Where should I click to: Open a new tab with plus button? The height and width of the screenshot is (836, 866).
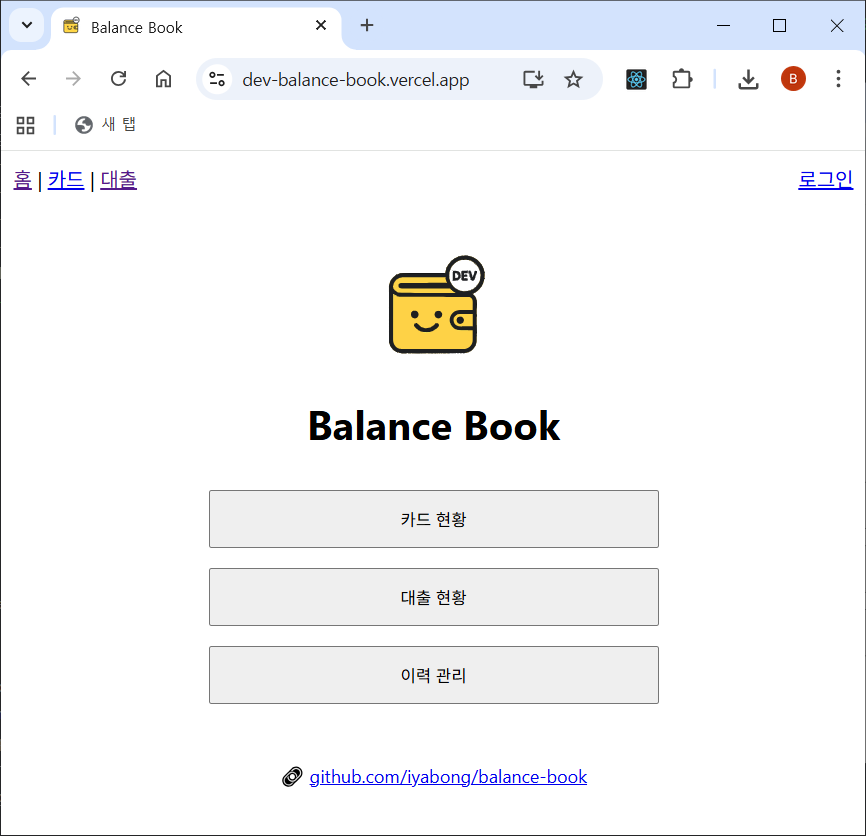click(x=367, y=26)
